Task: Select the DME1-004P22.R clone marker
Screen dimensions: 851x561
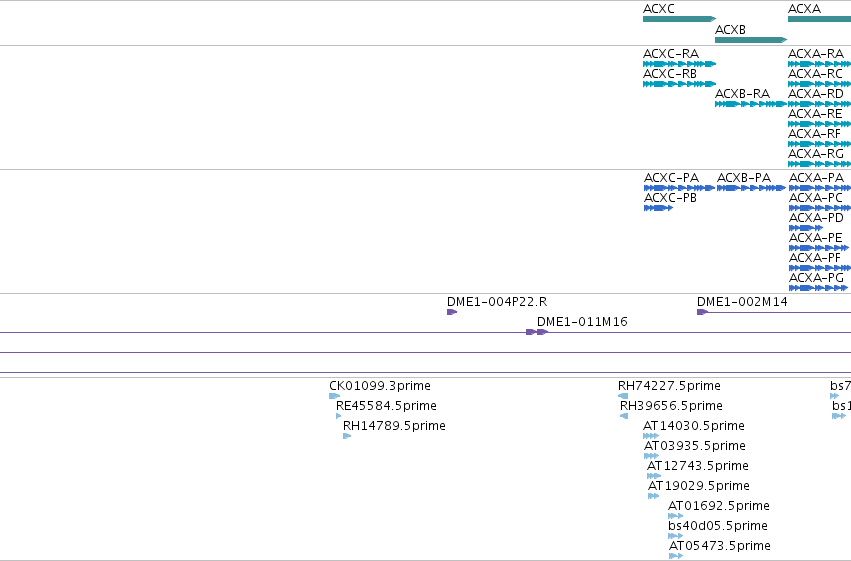Action: tap(452, 312)
